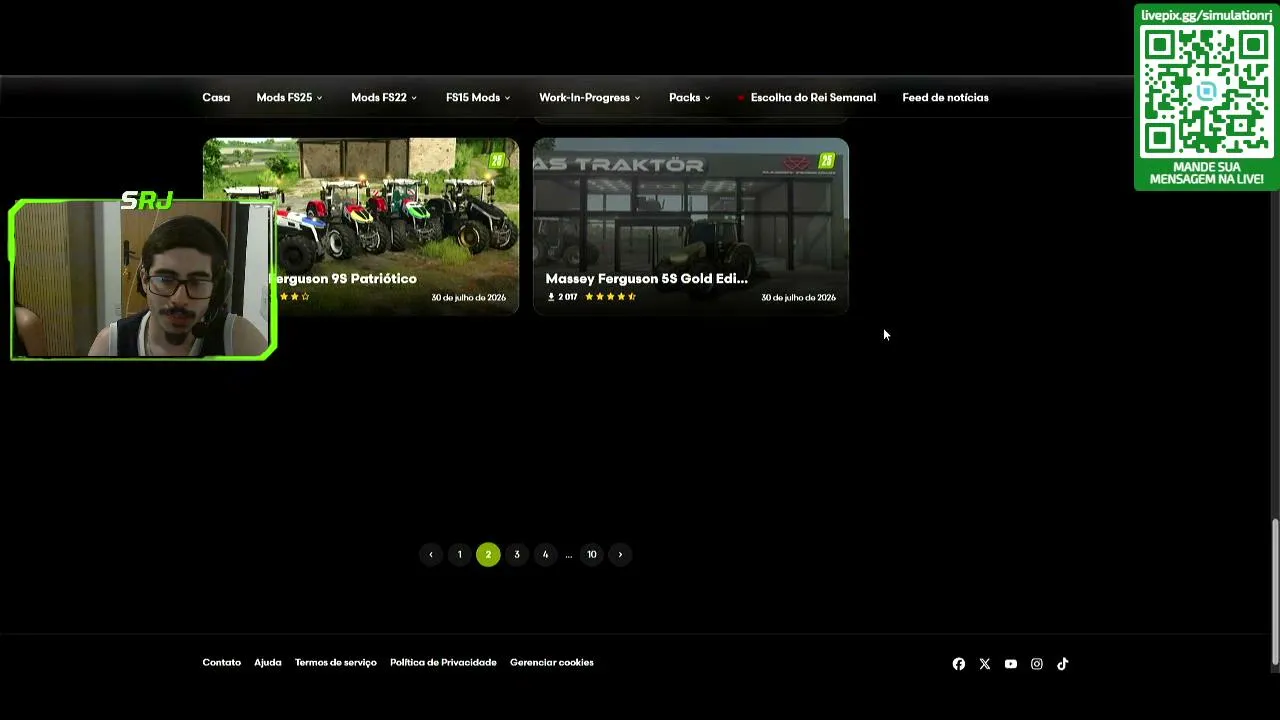Click the page vertical scrollbar thumb
The width and height of the screenshot is (1280, 720).
1275,591
